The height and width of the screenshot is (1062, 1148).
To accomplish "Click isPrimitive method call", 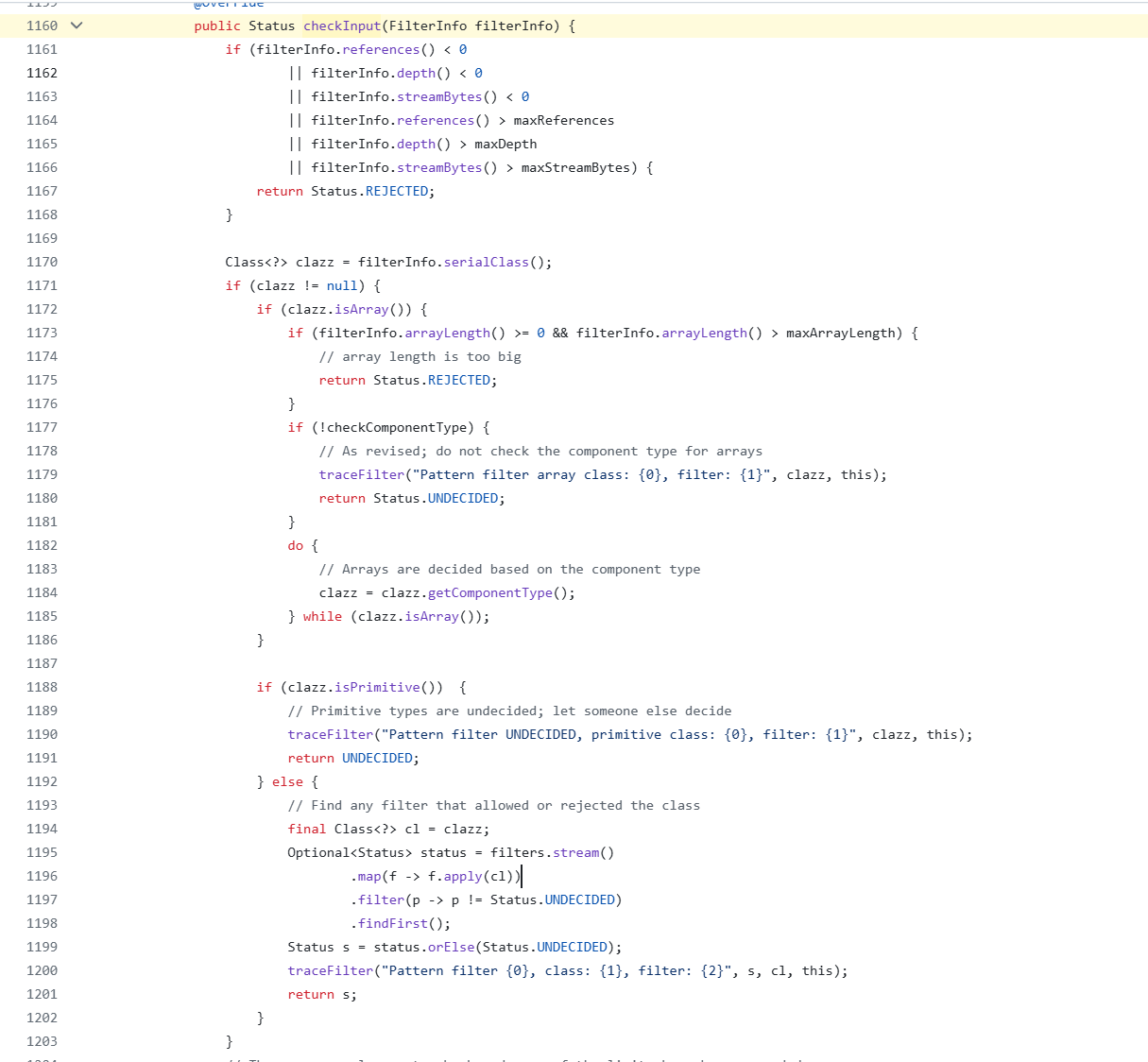I will pyautogui.click(x=377, y=687).
